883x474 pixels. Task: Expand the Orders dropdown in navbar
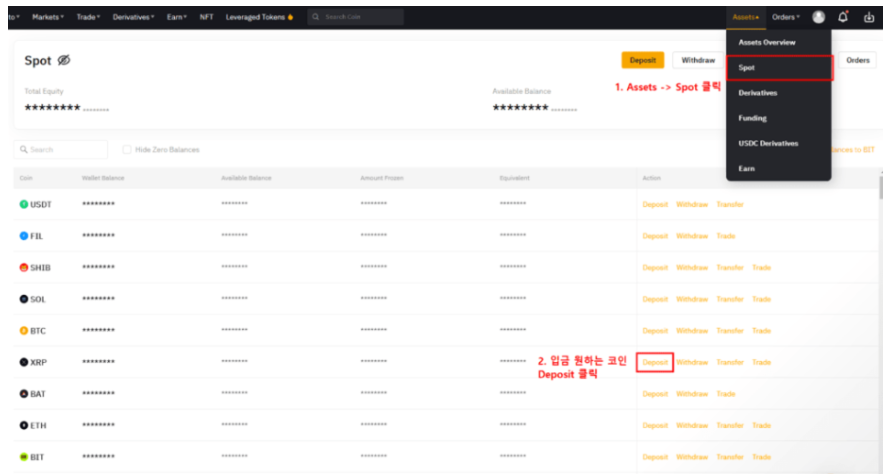coord(786,17)
